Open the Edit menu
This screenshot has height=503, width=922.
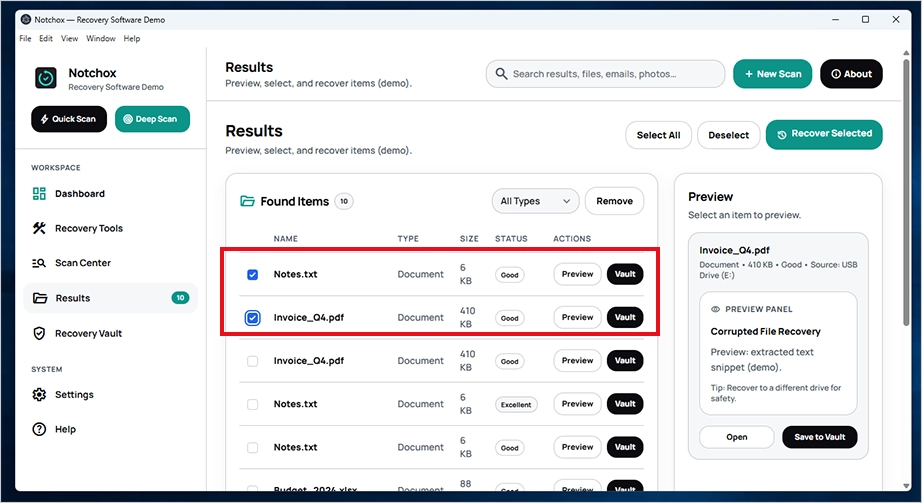pyautogui.click(x=46, y=38)
